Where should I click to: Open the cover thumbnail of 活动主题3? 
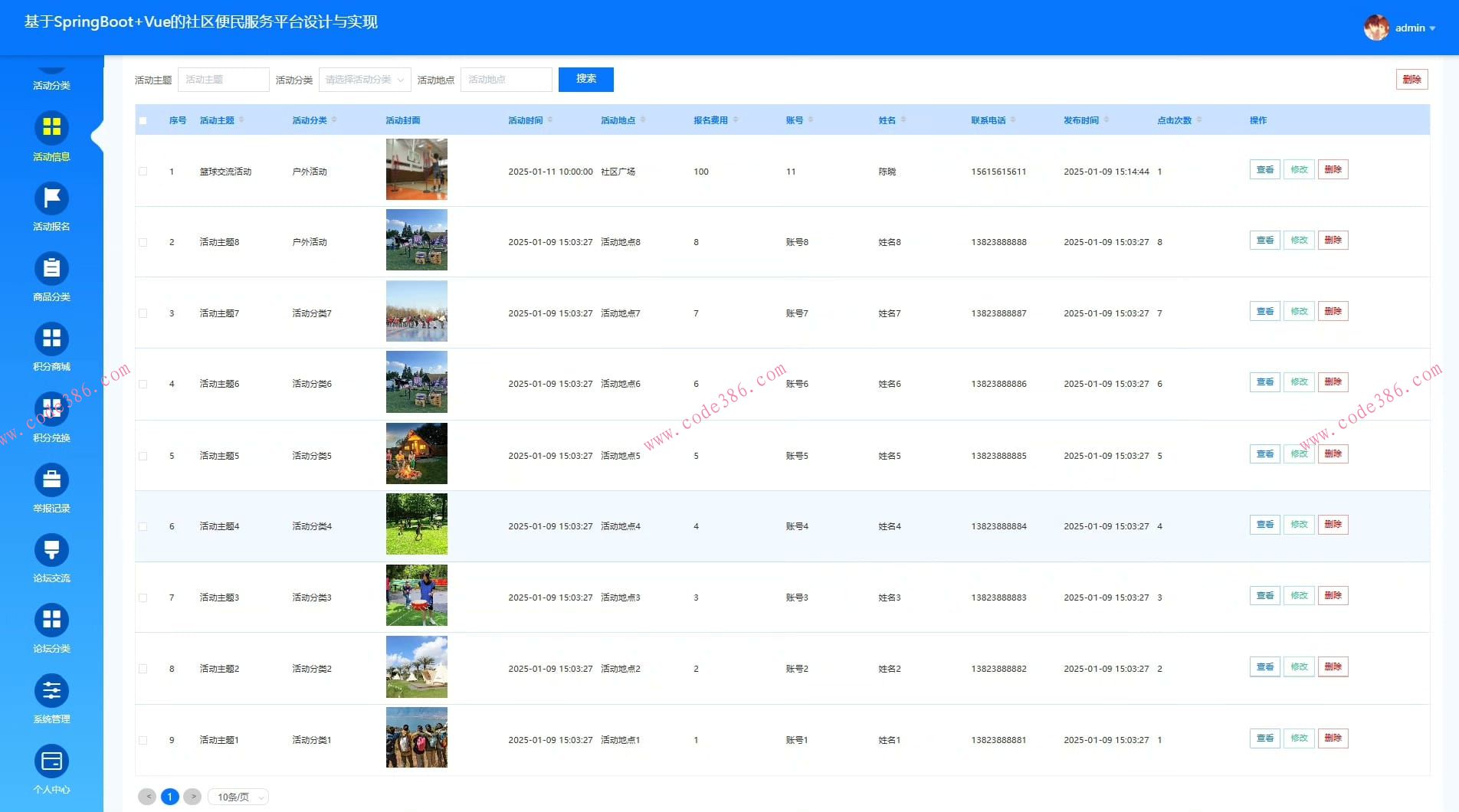tap(416, 596)
